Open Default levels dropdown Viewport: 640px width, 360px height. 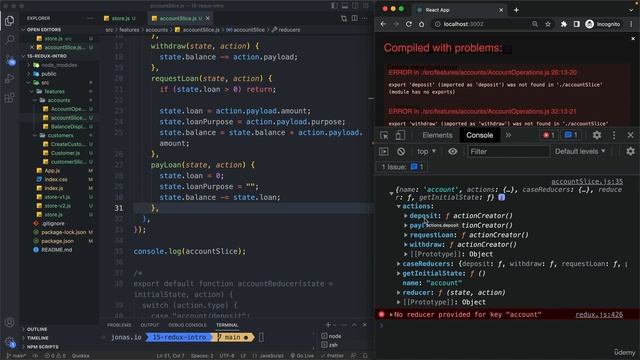(580, 151)
